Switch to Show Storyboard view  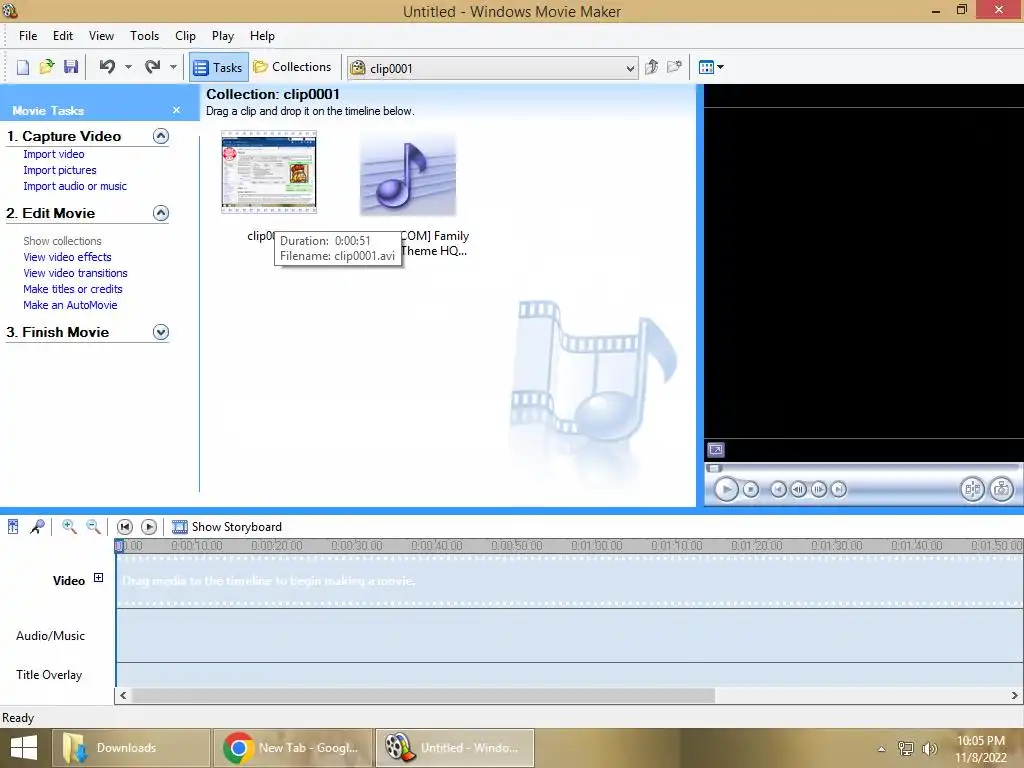pyautogui.click(x=227, y=526)
